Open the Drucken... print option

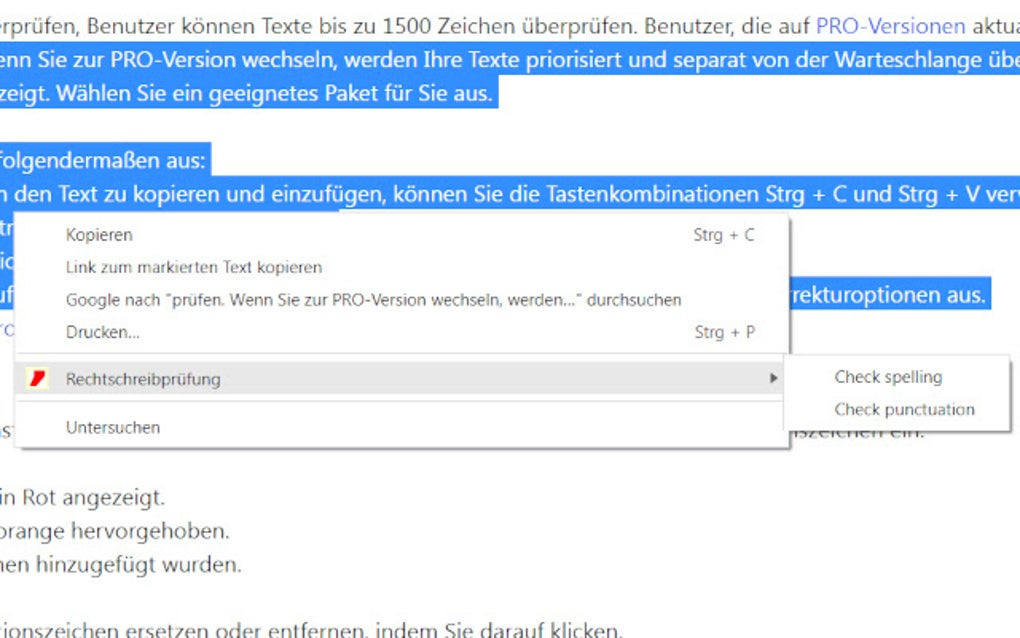coord(102,332)
